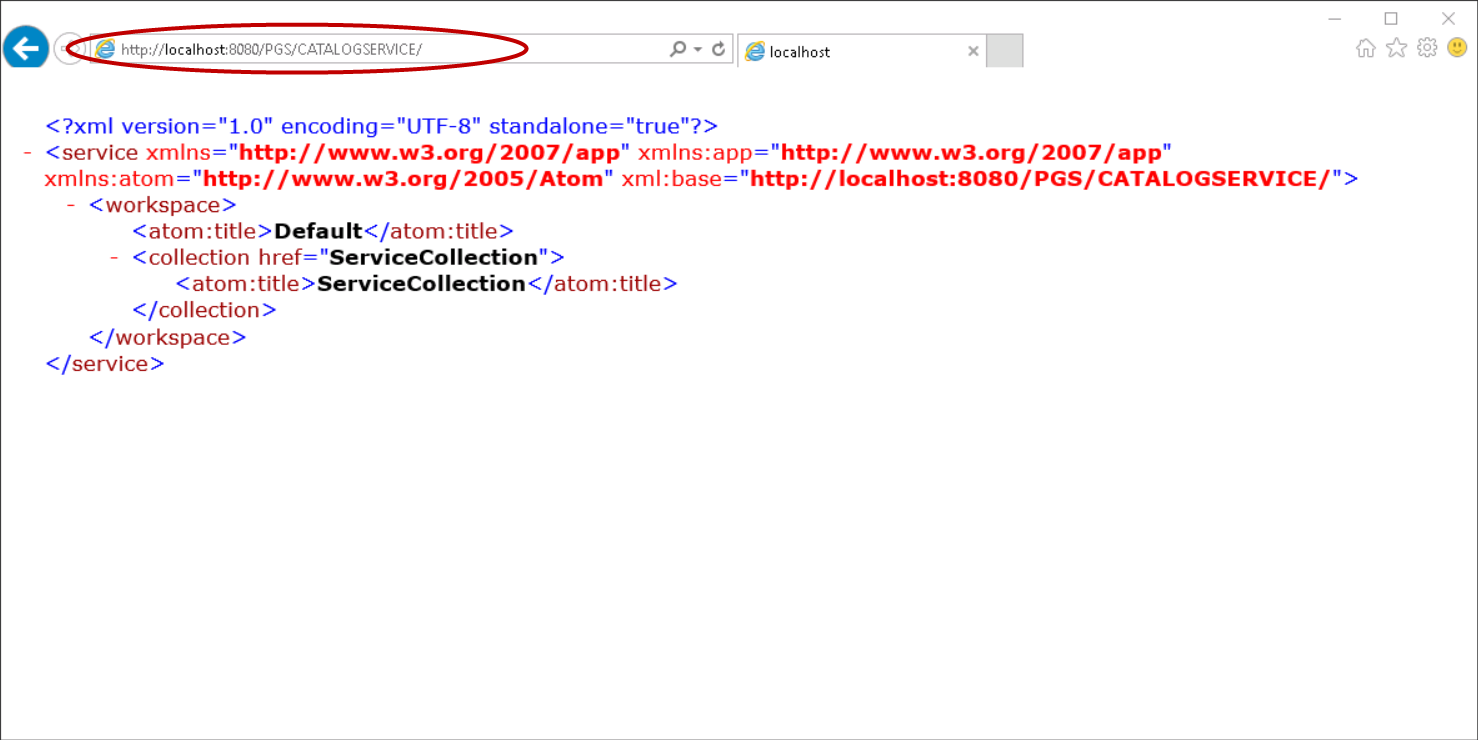
Task: Collapse the workspace XML node
Action: [x=71, y=205]
